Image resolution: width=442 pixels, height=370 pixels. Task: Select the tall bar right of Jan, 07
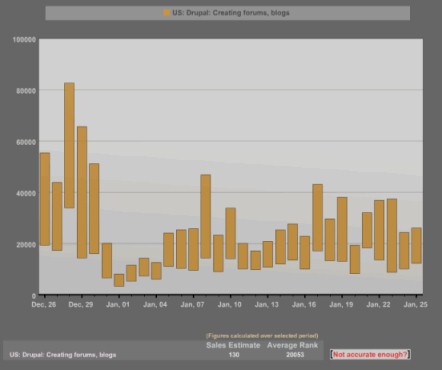[x=205, y=216]
